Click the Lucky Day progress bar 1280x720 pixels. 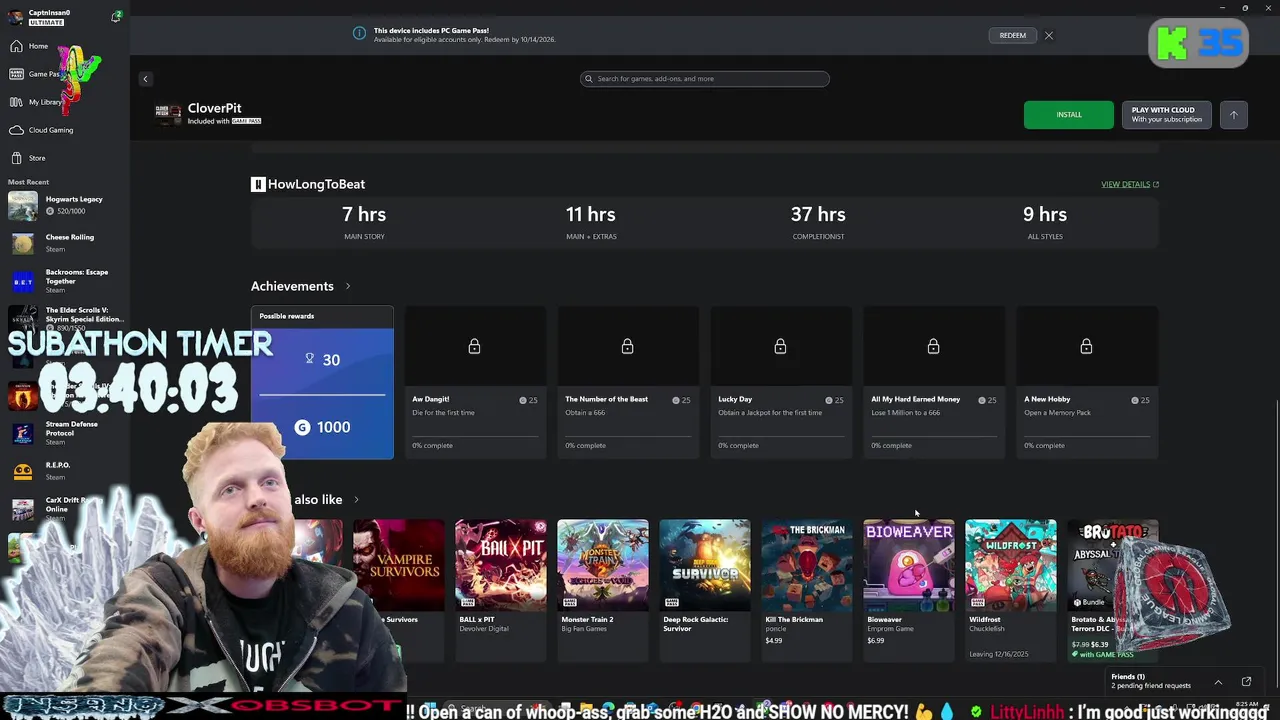pyautogui.click(x=780, y=436)
